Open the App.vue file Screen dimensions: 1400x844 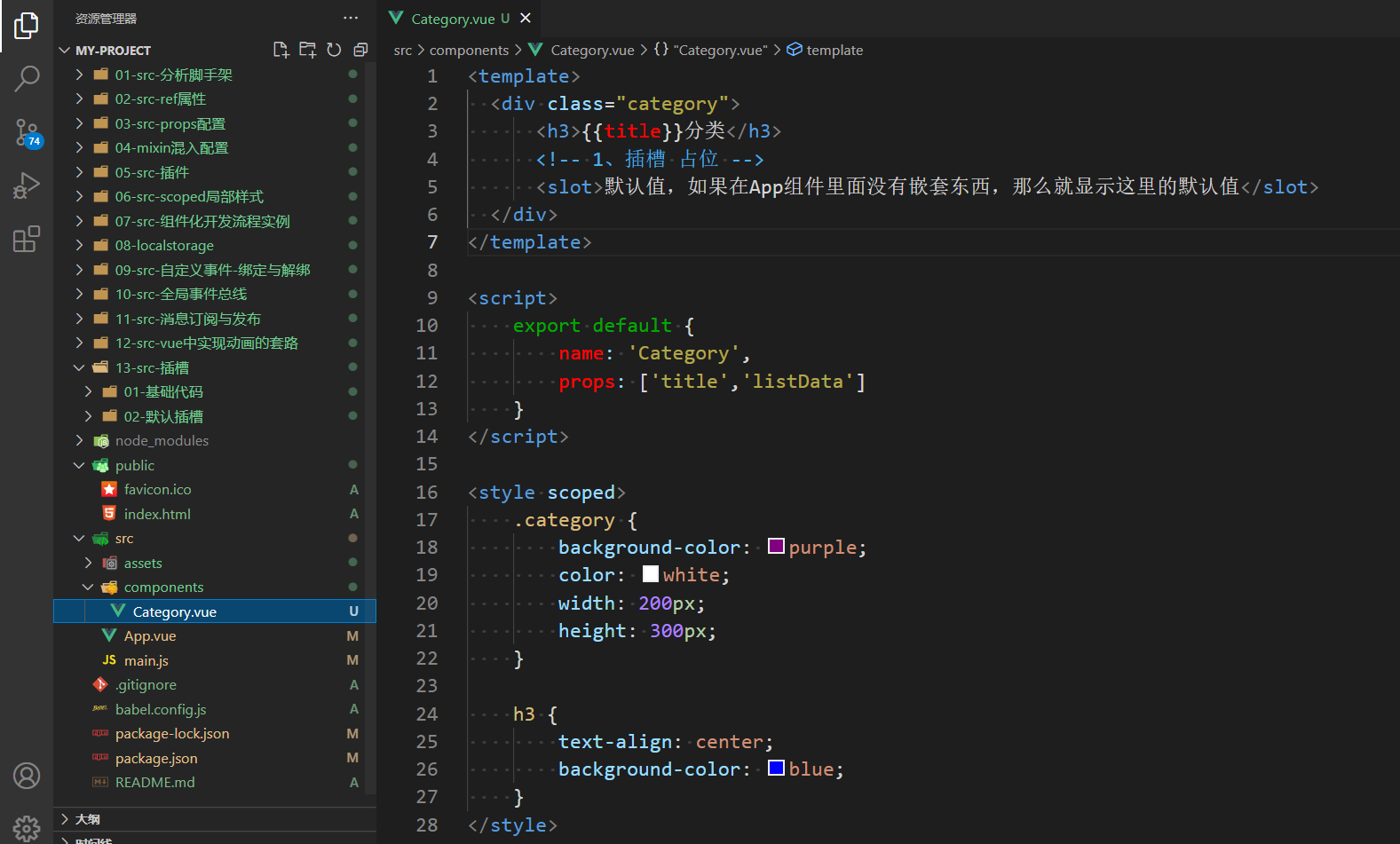[215, 635]
